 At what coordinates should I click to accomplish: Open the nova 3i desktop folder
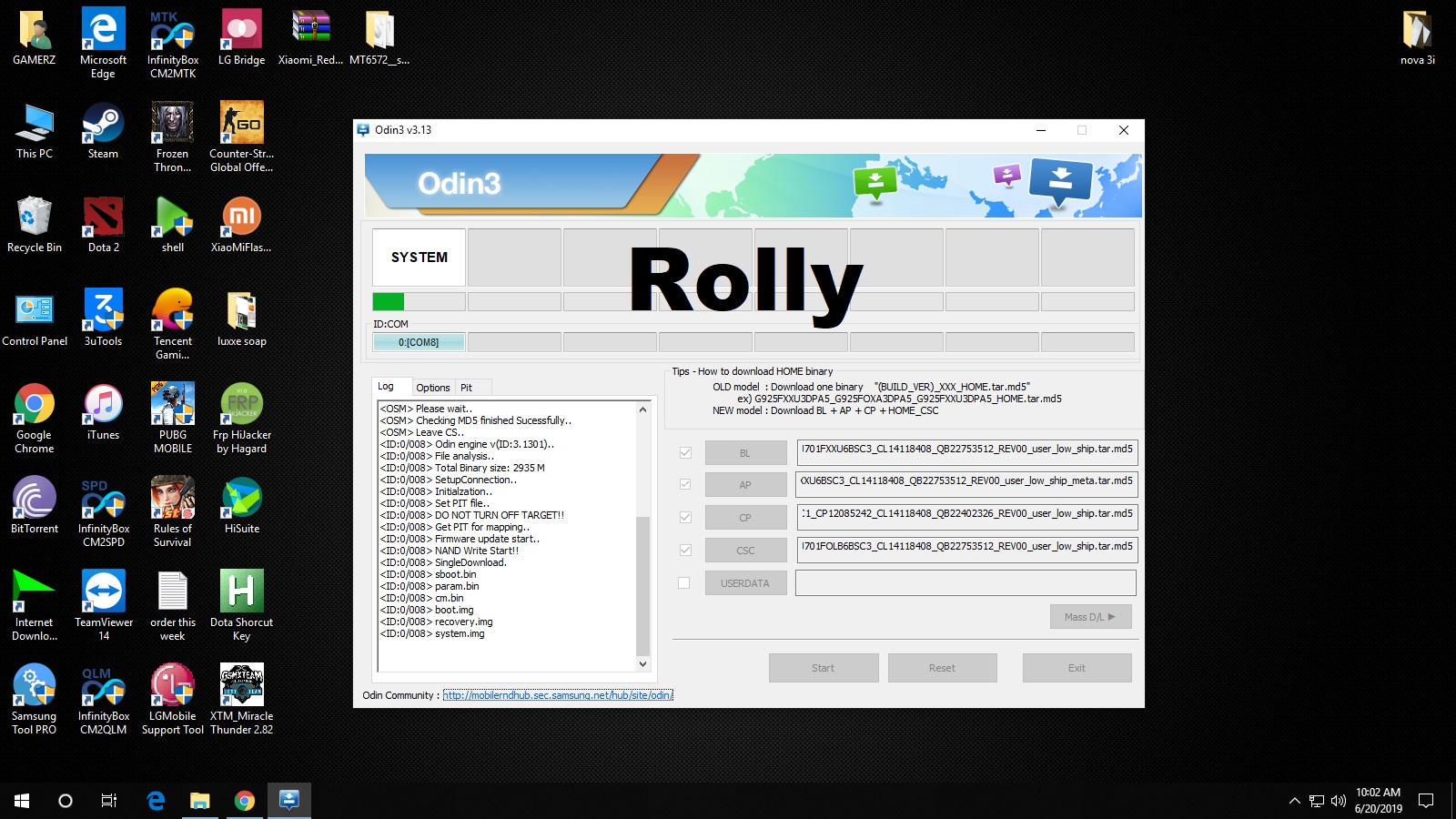click(1418, 37)
